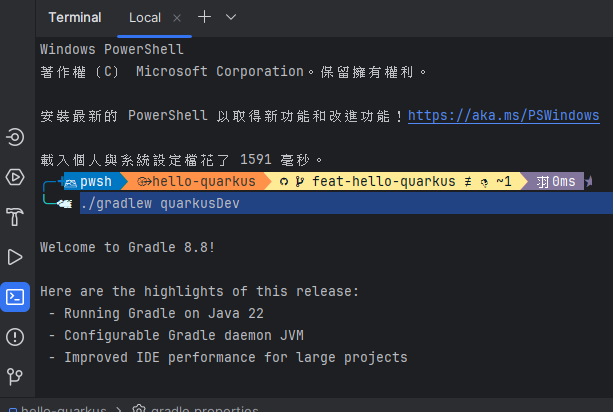The image size is (613, 412).
Task: Open the Problems exclamation icon
Action: click(15, 337)
